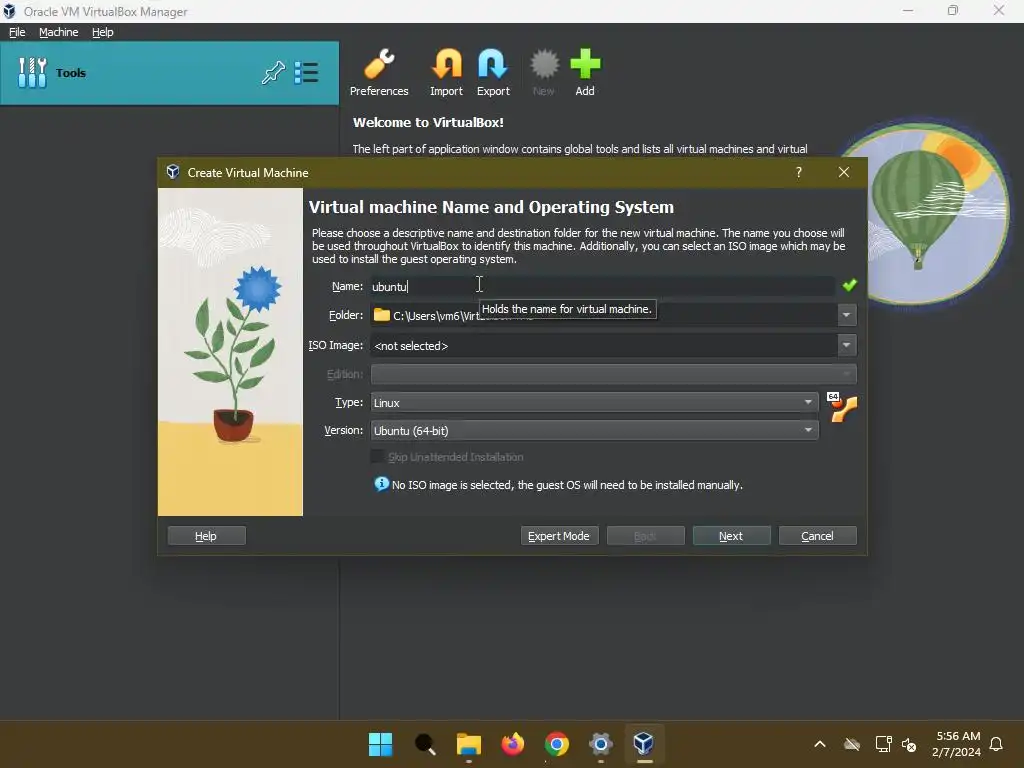1024x768 pixels.
Task: Open the Type dropdown showing Linux
Action: 594,402
